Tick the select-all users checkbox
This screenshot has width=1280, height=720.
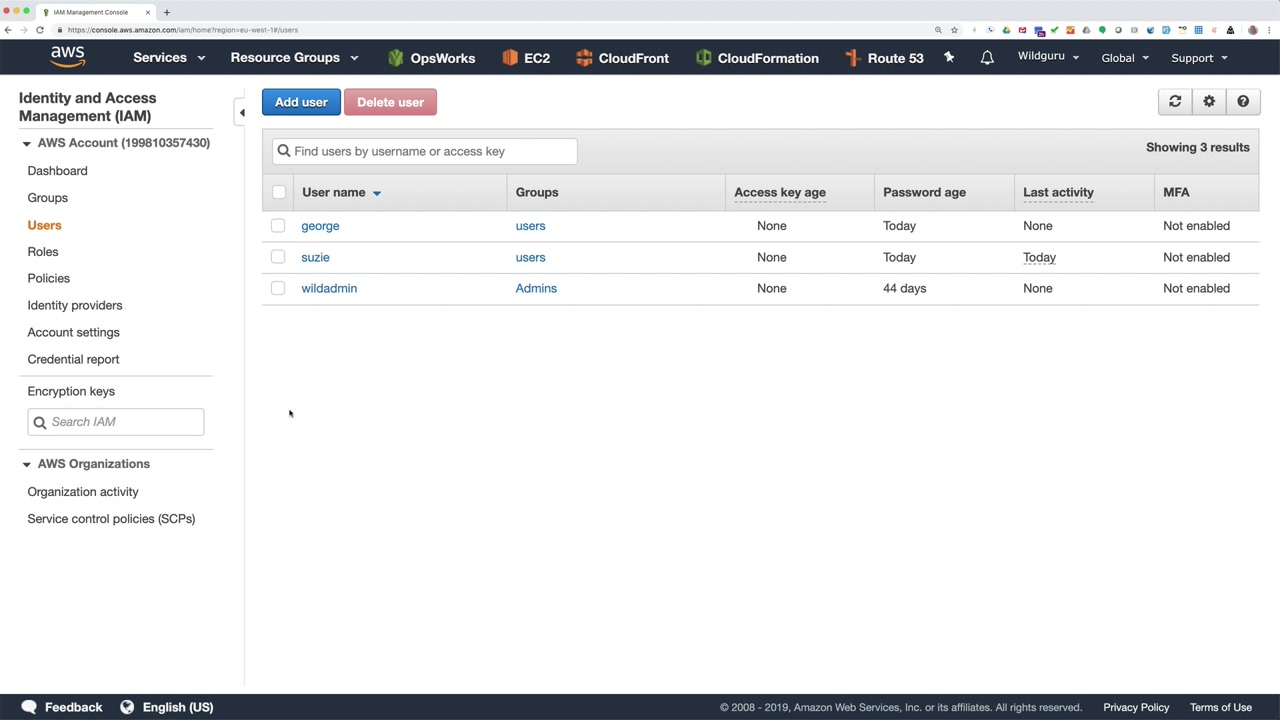point(279,192)
